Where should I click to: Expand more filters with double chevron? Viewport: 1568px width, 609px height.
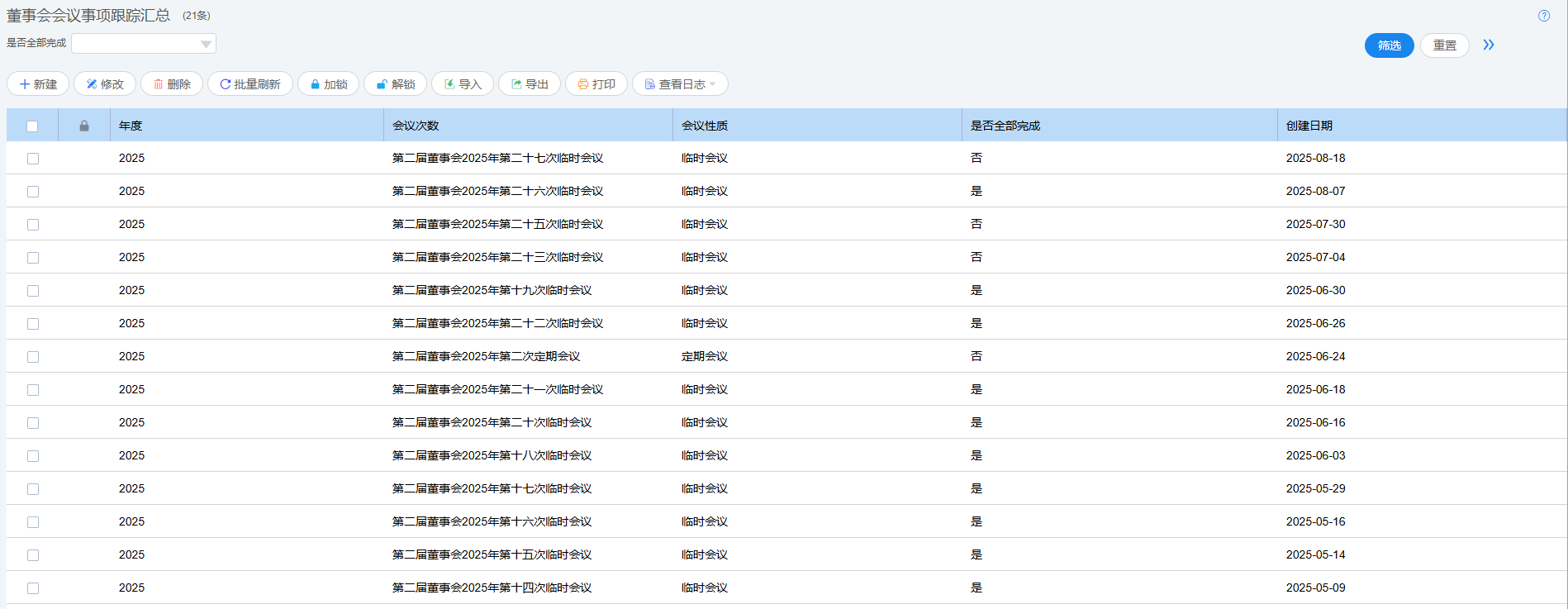click(x=1488, y=45)
